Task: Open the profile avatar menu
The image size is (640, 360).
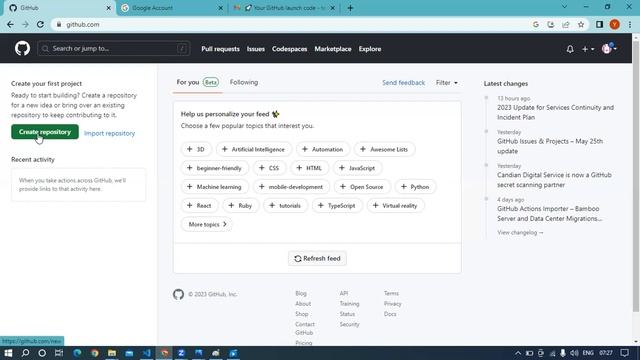Action: point(609,49)
